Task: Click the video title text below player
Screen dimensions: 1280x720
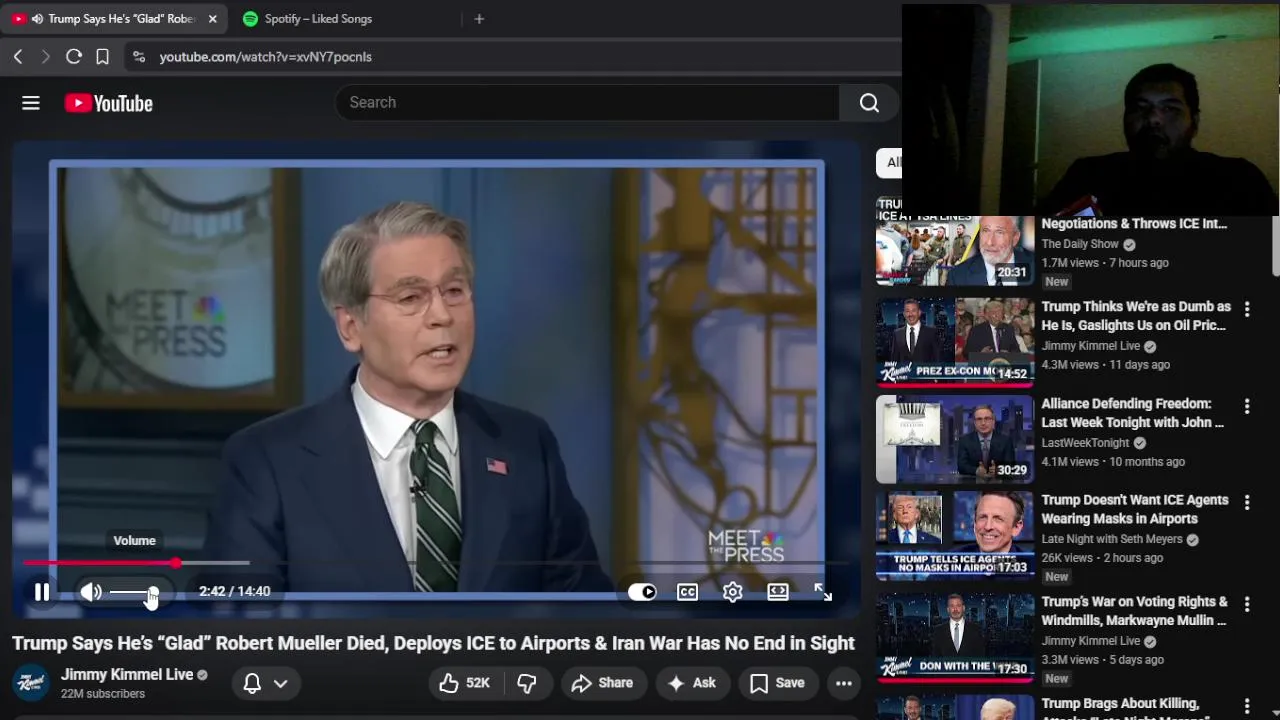Action: pos(433,643)
